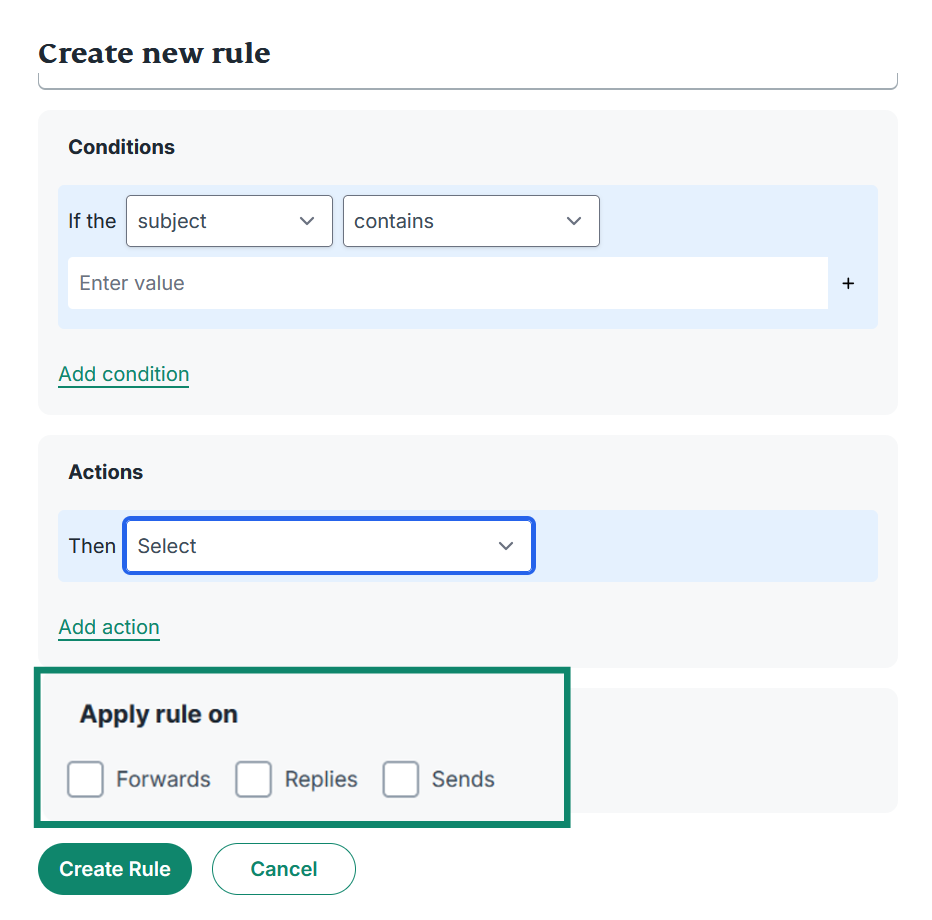Check the Sends checkbox
The image size is (932, 920).
401,779
